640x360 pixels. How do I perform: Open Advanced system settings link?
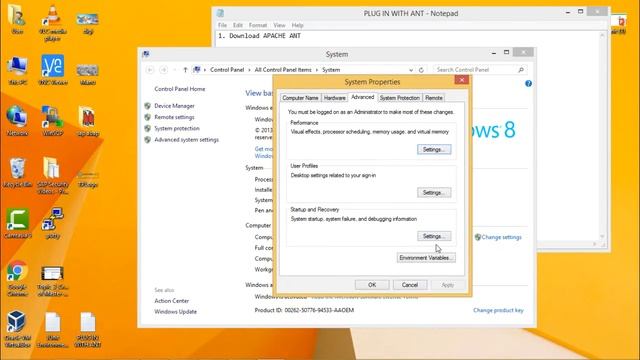pos(187,140)
